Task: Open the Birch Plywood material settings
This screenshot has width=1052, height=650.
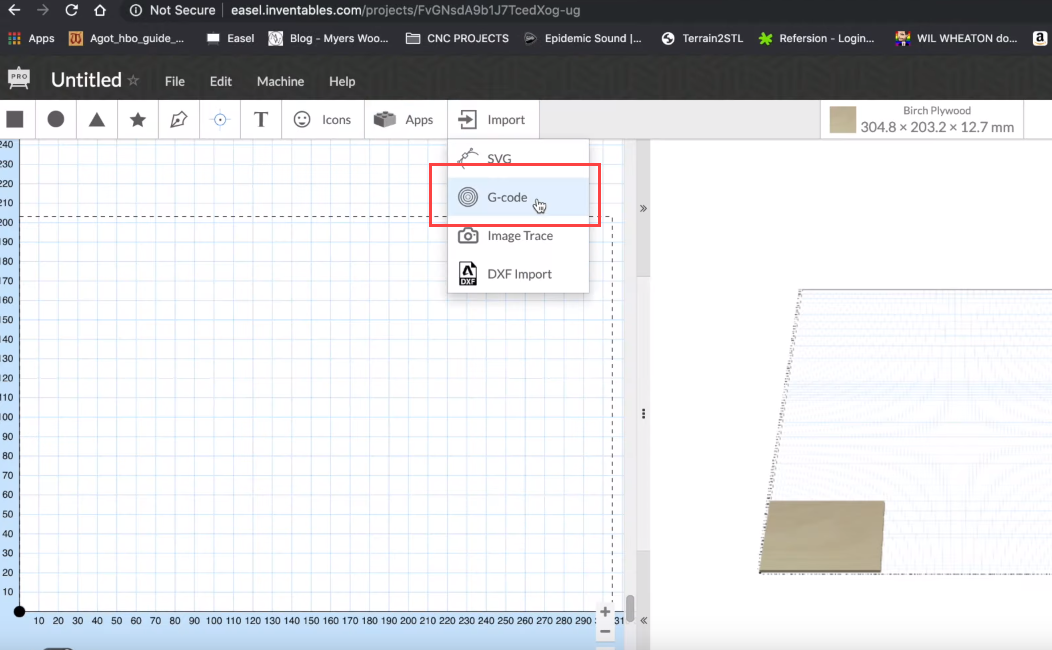Action: (x=922, y=119)
